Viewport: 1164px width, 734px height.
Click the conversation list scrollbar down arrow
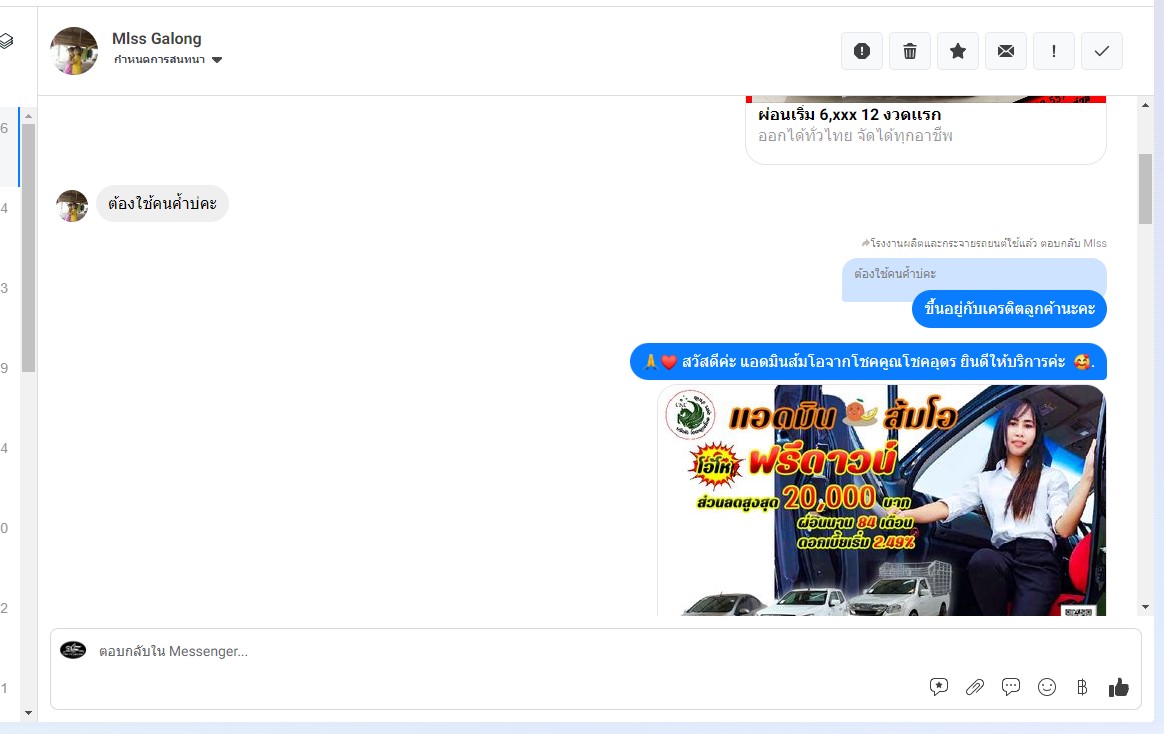pyautogui.click(x=28, y=713)
